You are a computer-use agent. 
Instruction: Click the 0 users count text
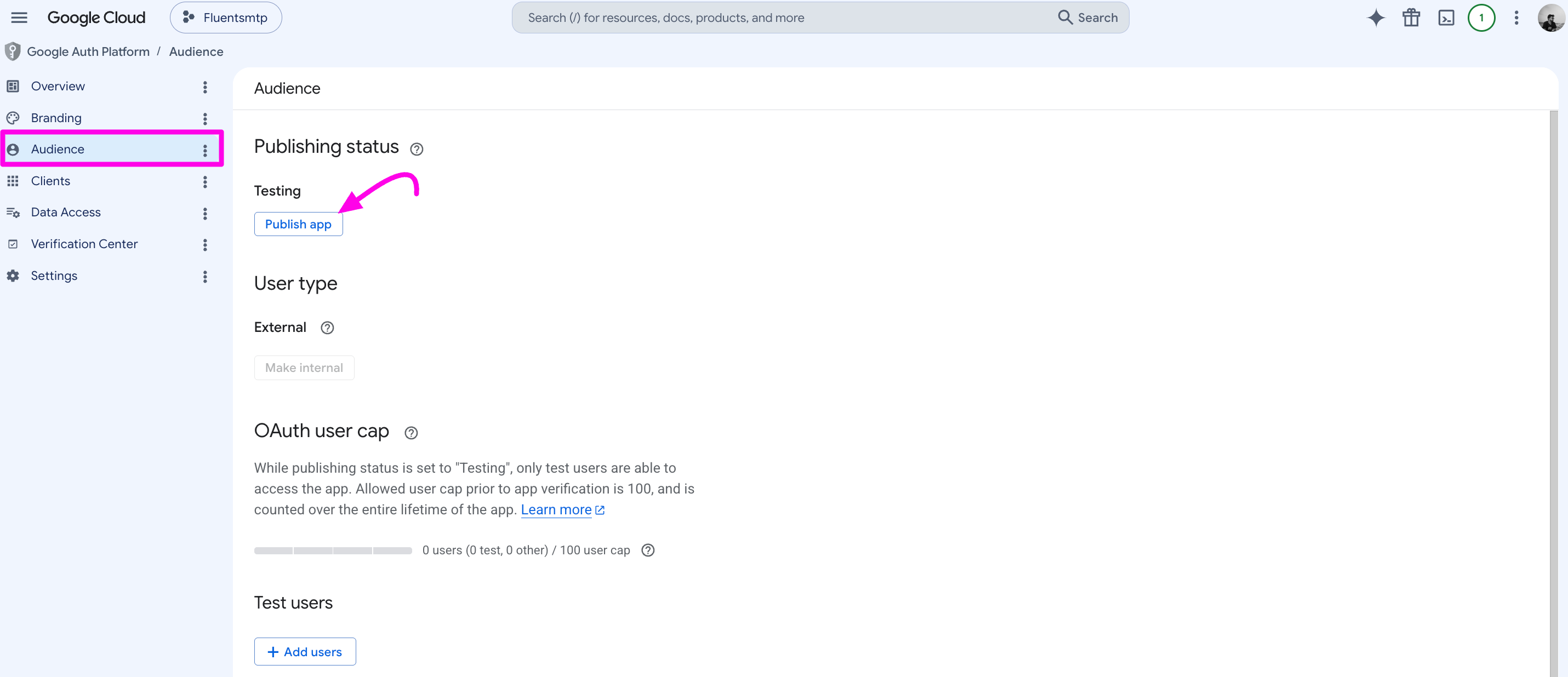click(x=526, y=550)
